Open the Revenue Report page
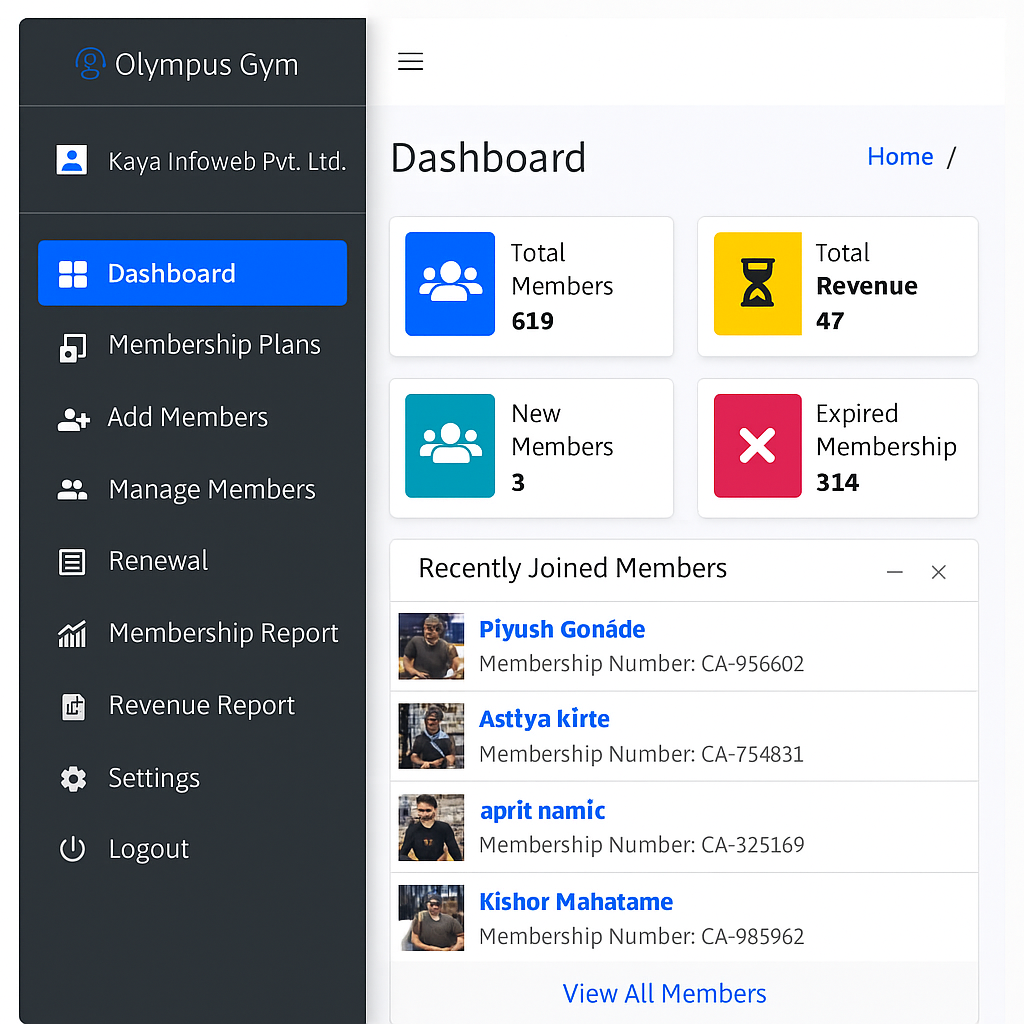The image size is (1024, 1024). [201, 705]
